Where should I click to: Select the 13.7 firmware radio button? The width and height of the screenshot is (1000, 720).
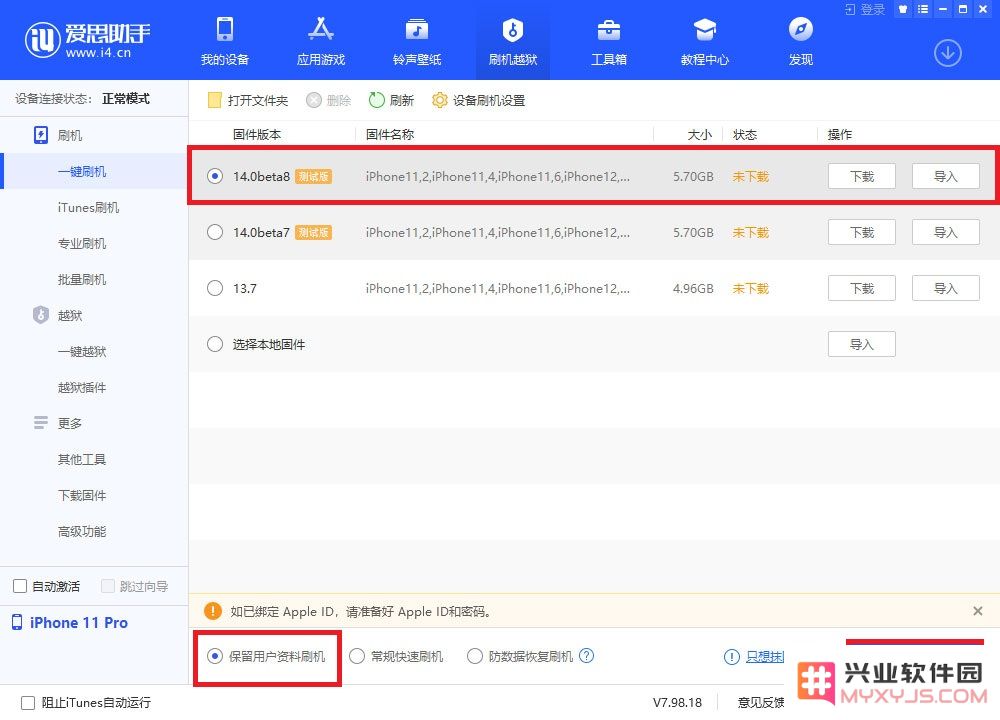point(215,288)
